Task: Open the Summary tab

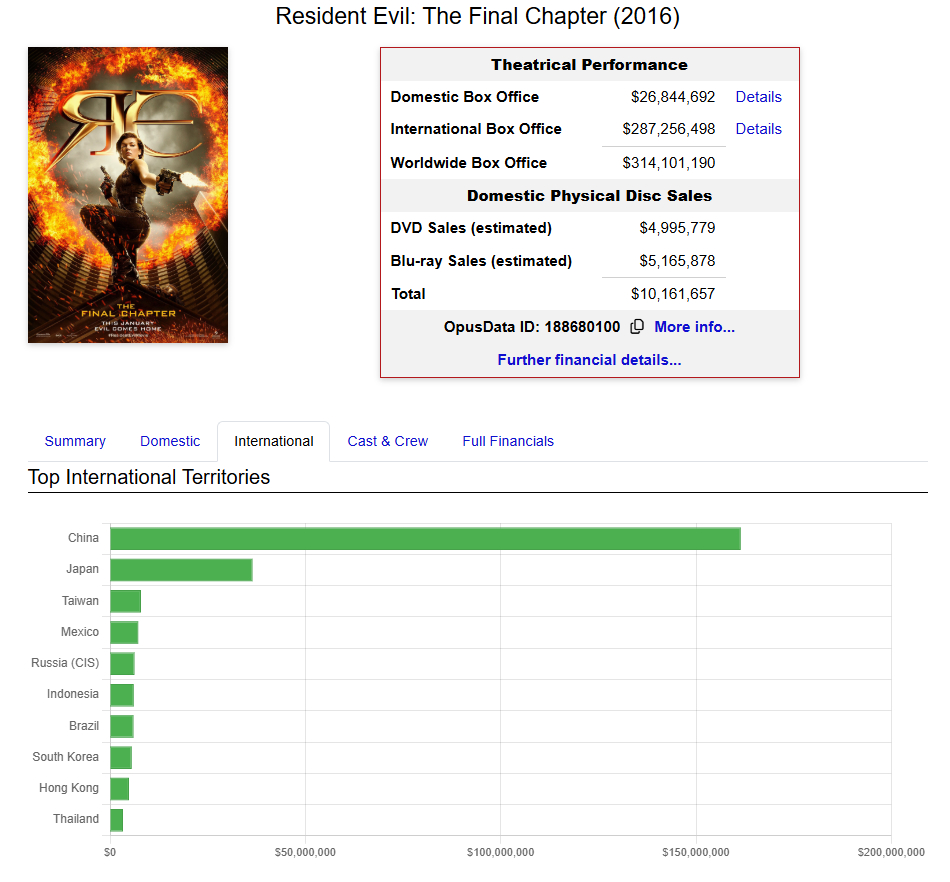Action: (x=75, y=441)
